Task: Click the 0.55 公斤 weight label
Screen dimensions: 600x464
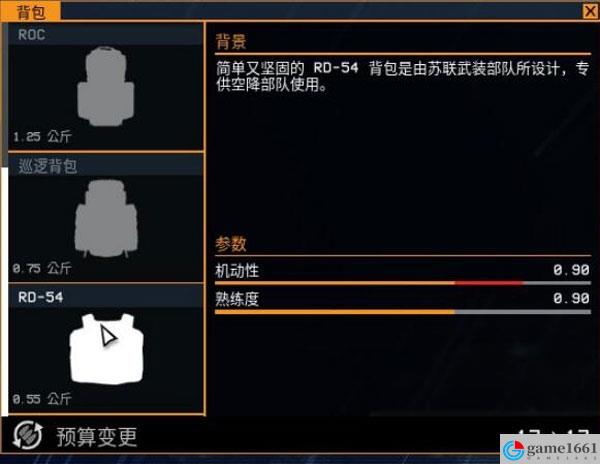Action: coord(42,399)
